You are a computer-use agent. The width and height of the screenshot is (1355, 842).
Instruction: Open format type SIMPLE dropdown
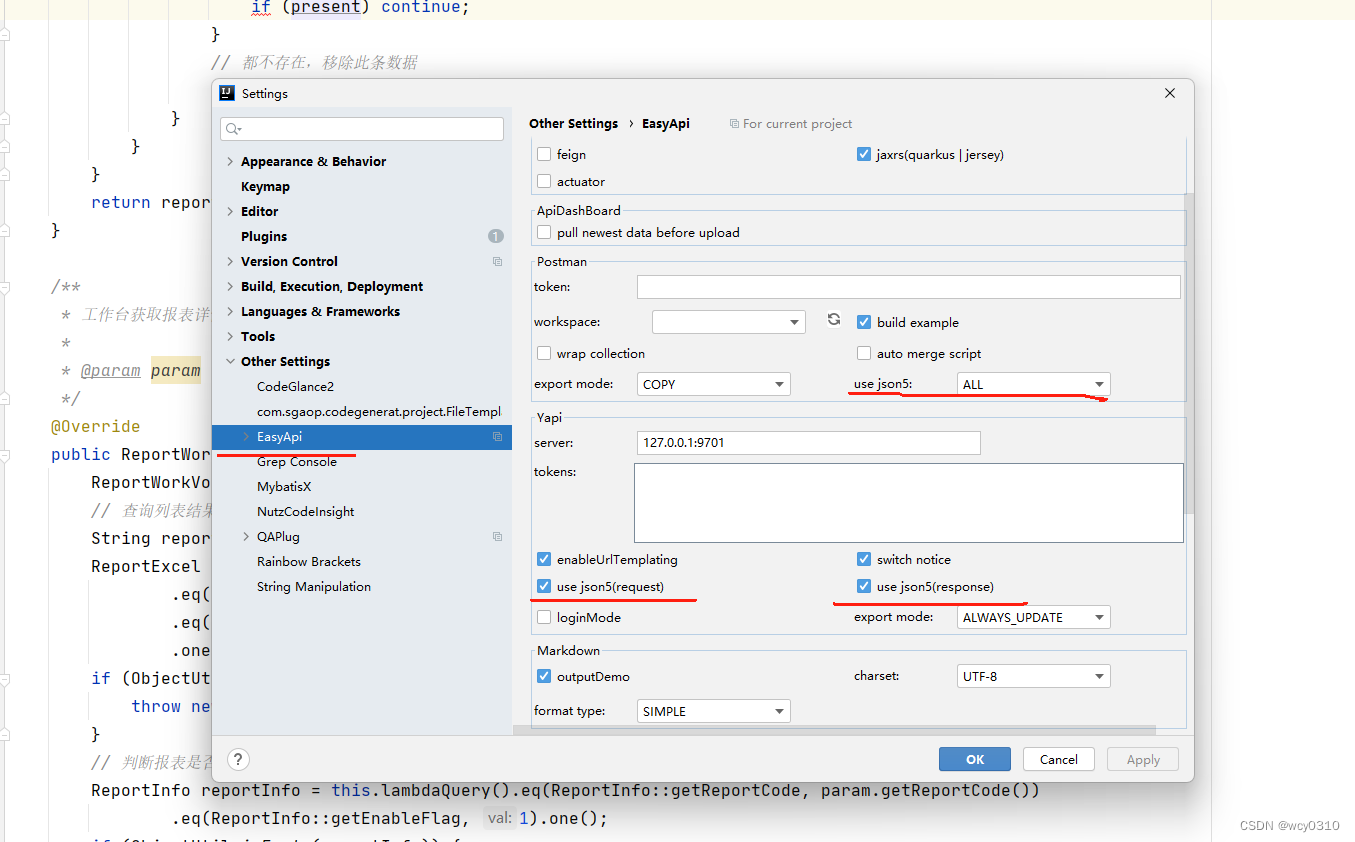pos(714,712)
